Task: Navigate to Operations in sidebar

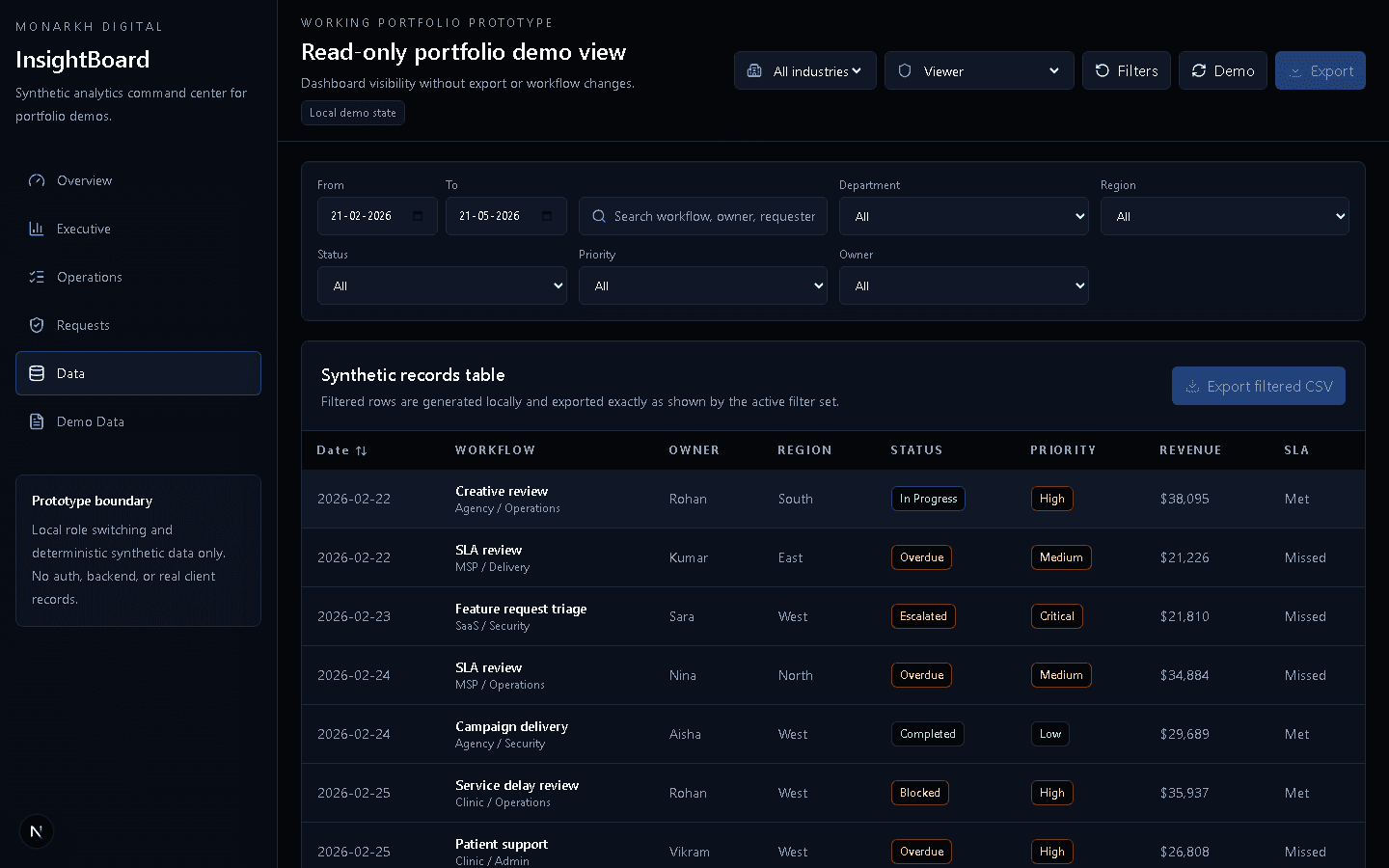Action: (138, 277)
